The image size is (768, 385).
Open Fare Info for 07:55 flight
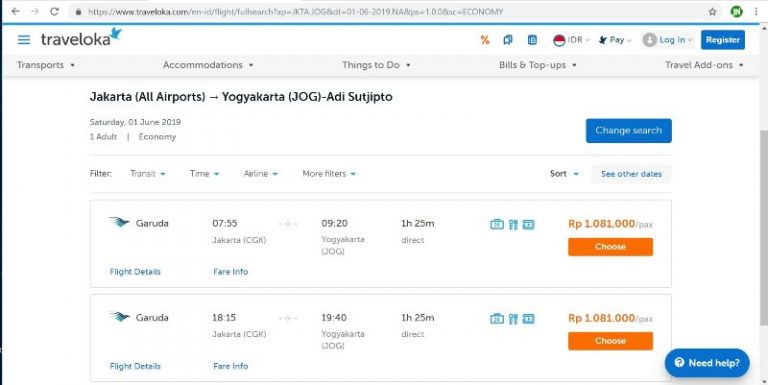point(231,272)
